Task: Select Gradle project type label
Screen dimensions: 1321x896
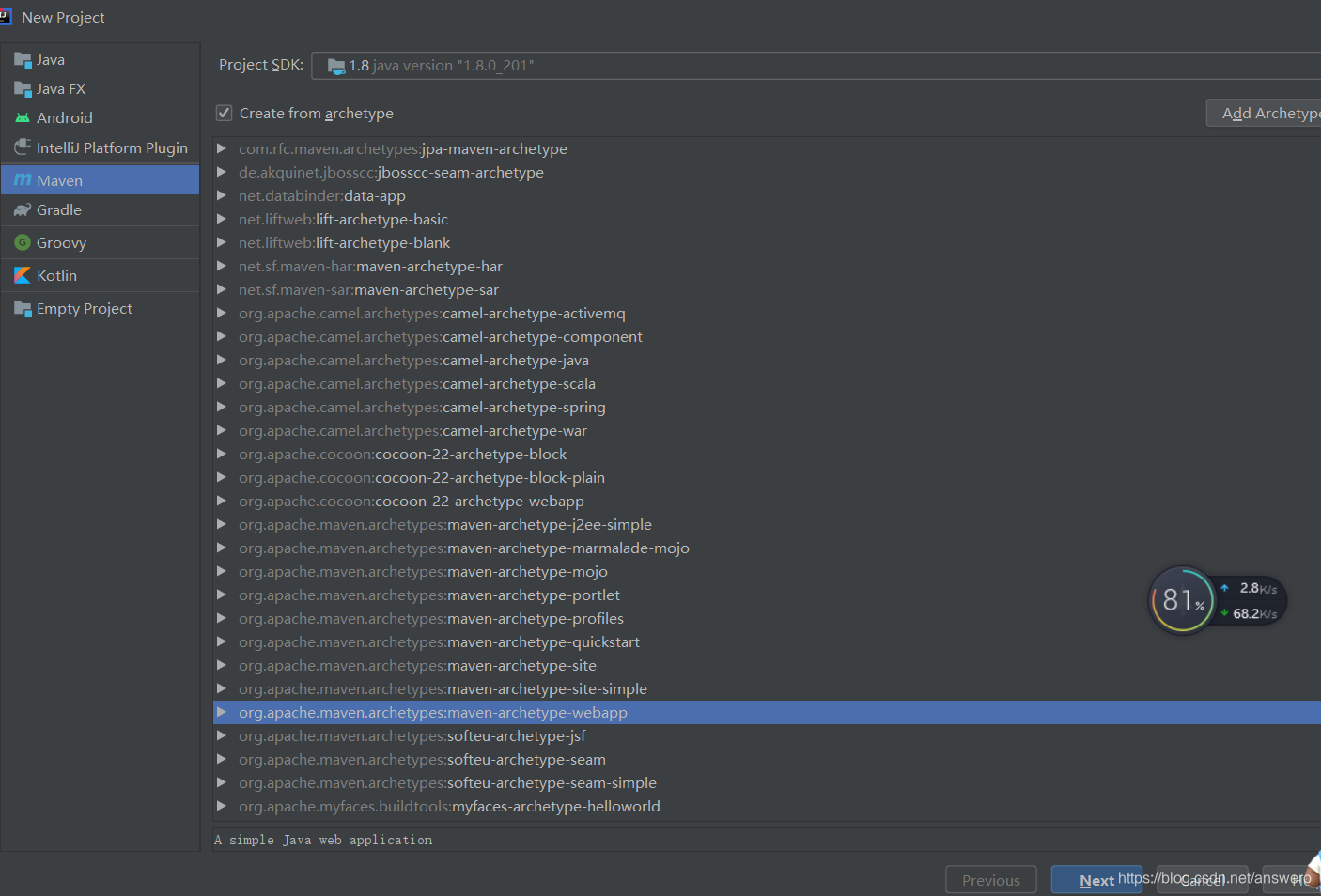Action: [59, 210]
